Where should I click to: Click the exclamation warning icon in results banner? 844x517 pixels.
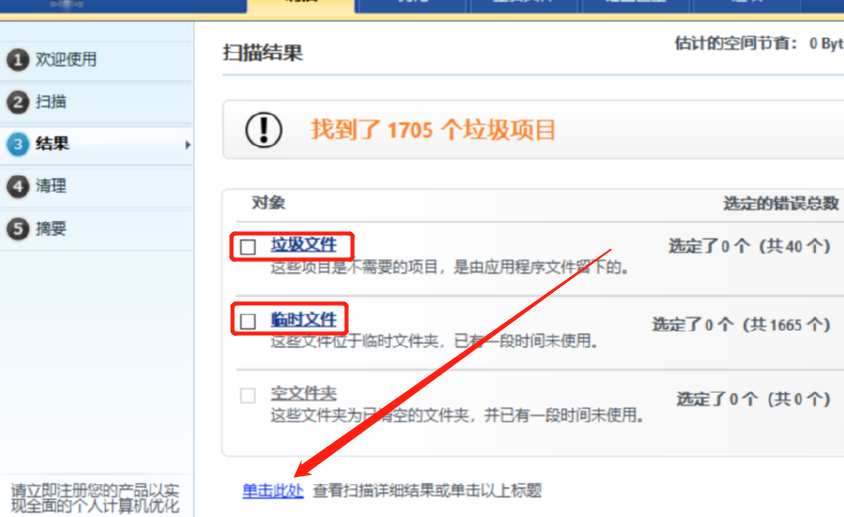click(x=264, y=130)
